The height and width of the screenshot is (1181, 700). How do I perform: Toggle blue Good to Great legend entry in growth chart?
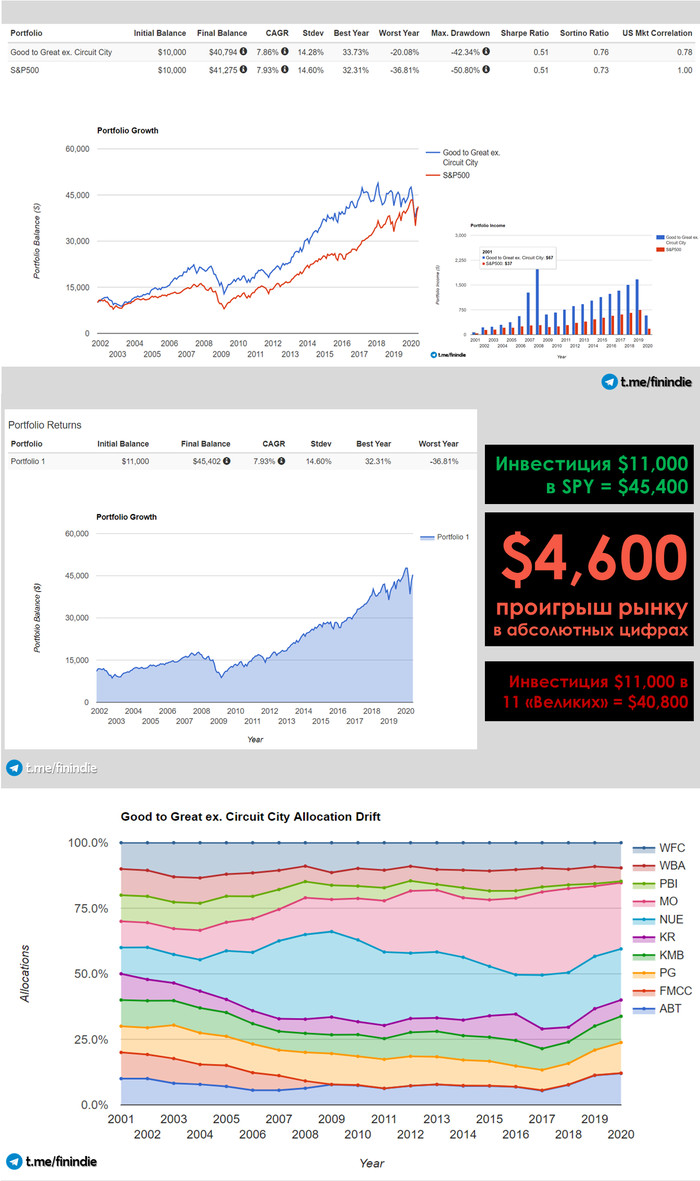click(463, 157)
